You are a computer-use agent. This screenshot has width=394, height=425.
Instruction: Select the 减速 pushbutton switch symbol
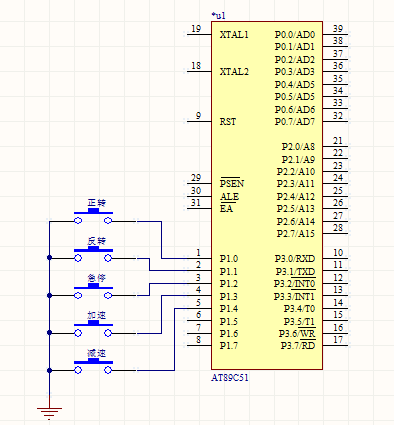click(93, 365)
